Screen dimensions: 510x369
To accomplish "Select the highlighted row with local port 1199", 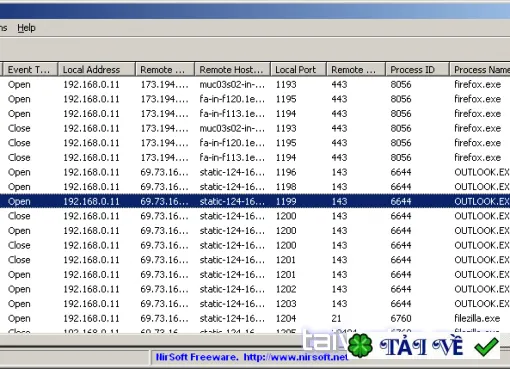I will [255, 201].
